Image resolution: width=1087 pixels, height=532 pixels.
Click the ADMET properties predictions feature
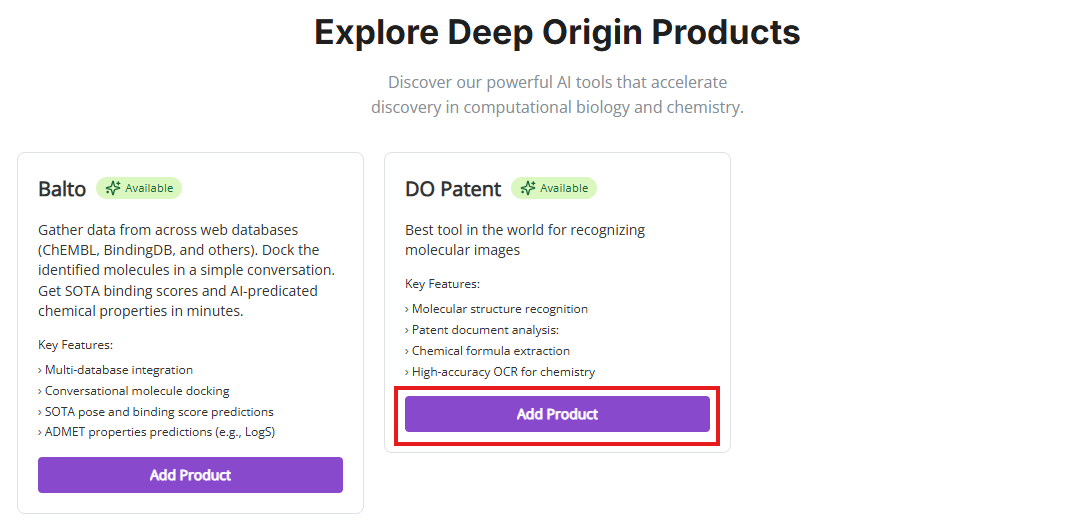[x=159, y=432]
